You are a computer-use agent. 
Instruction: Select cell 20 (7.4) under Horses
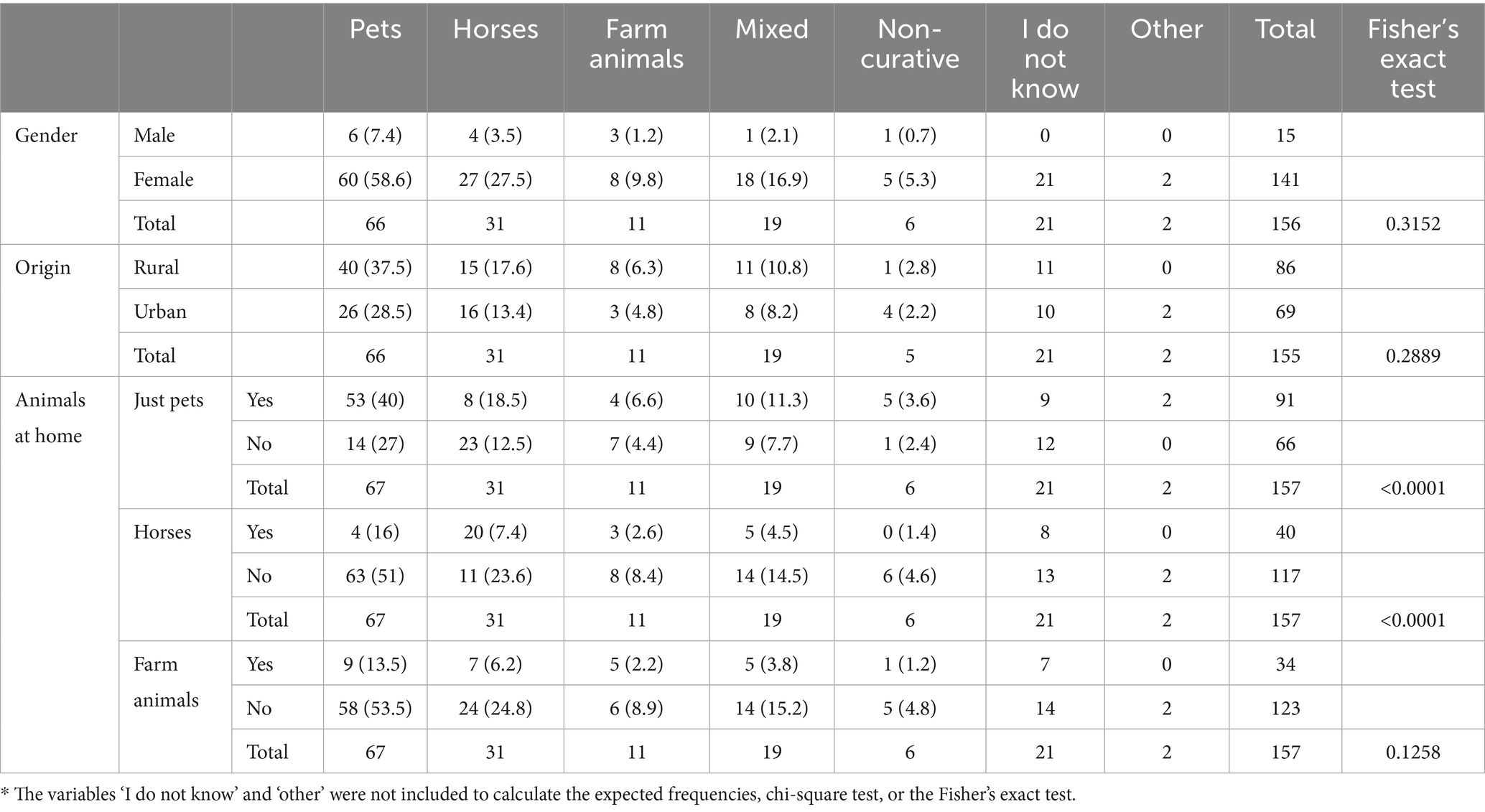pos(495,532)
